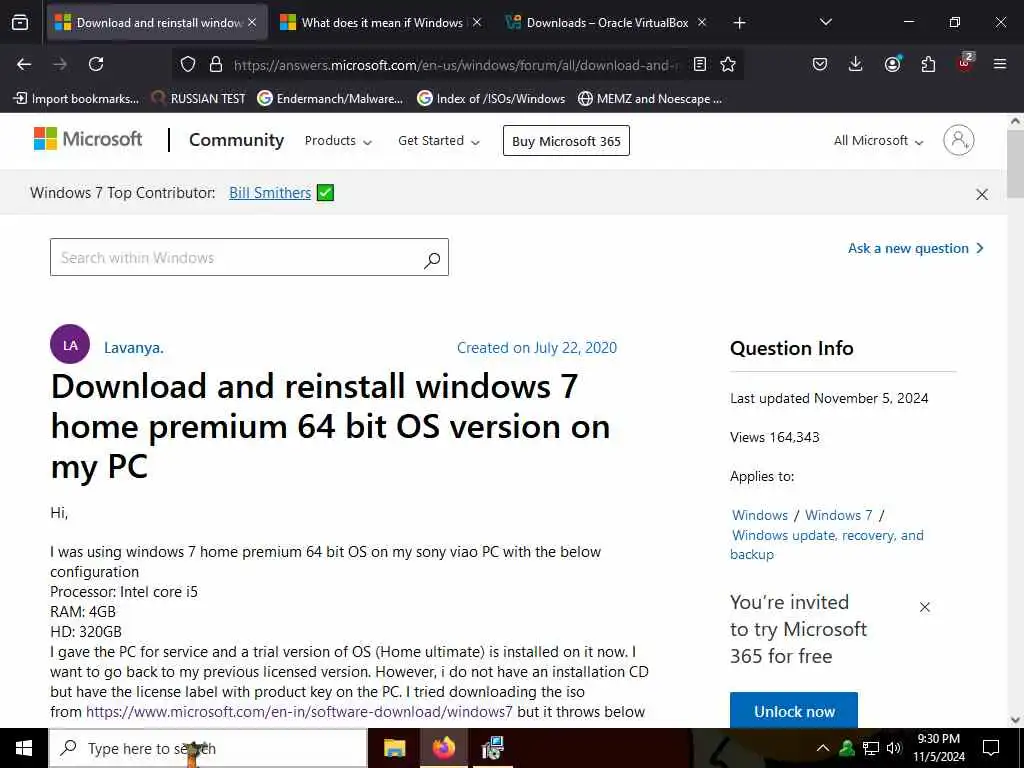Screen dimensions: 1024x768
Task: Click the page vertical scrollbar thumb
Action: point(1015,163)
